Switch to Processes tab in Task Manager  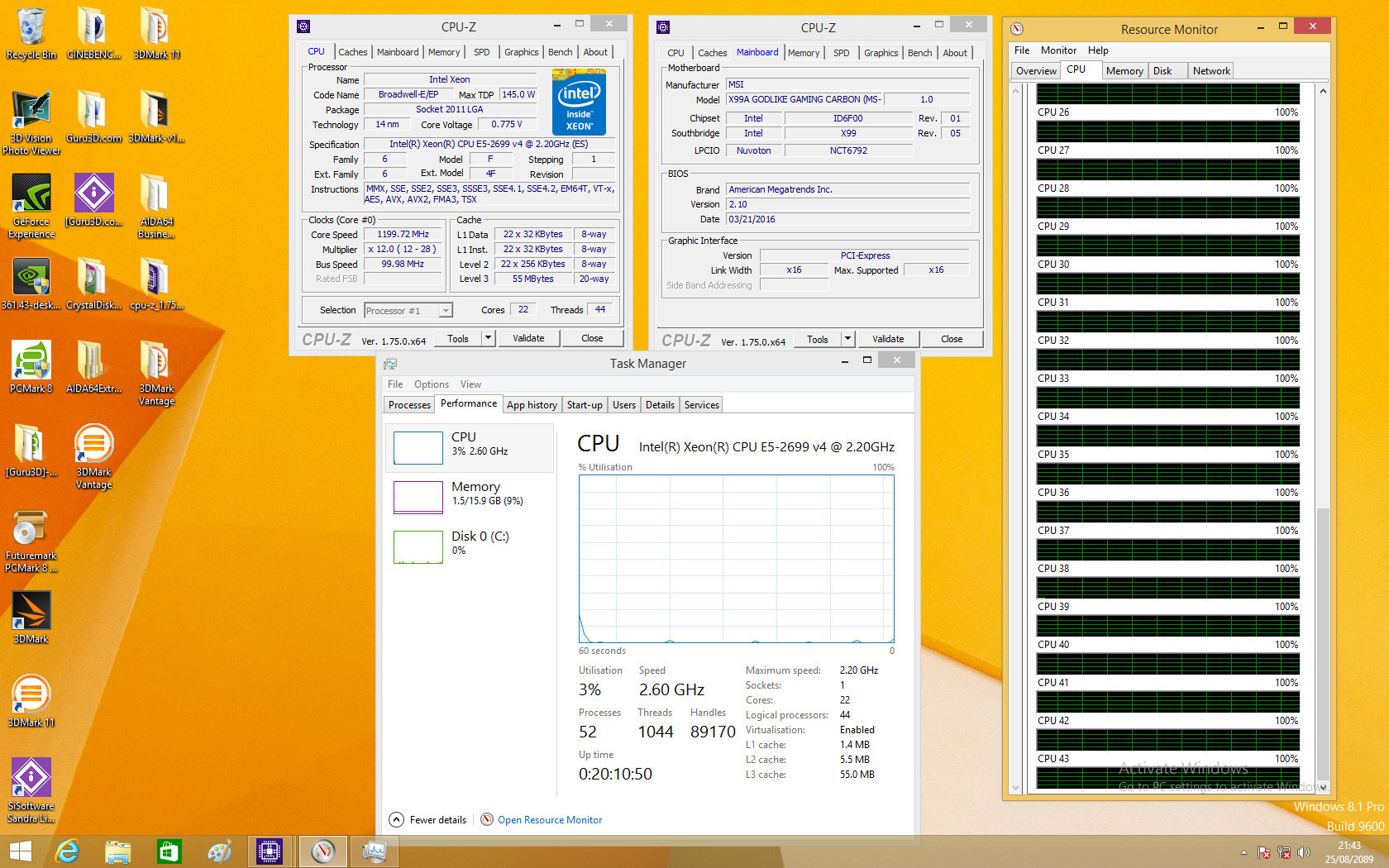point(409,405)
